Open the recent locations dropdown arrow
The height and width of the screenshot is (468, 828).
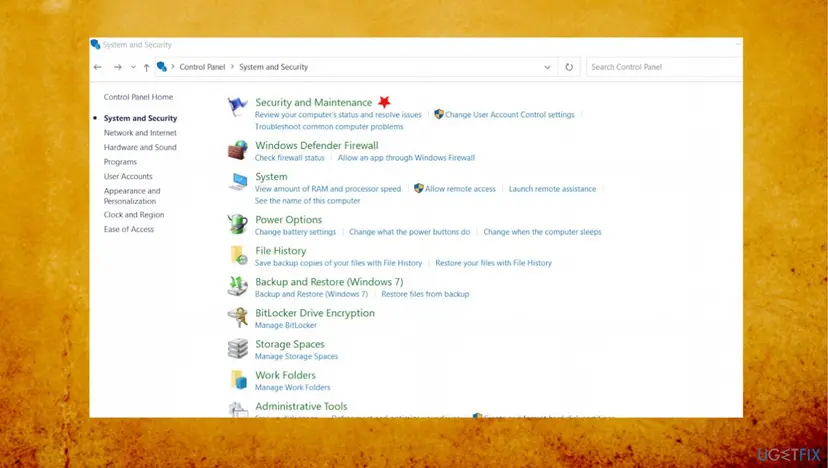133,67
